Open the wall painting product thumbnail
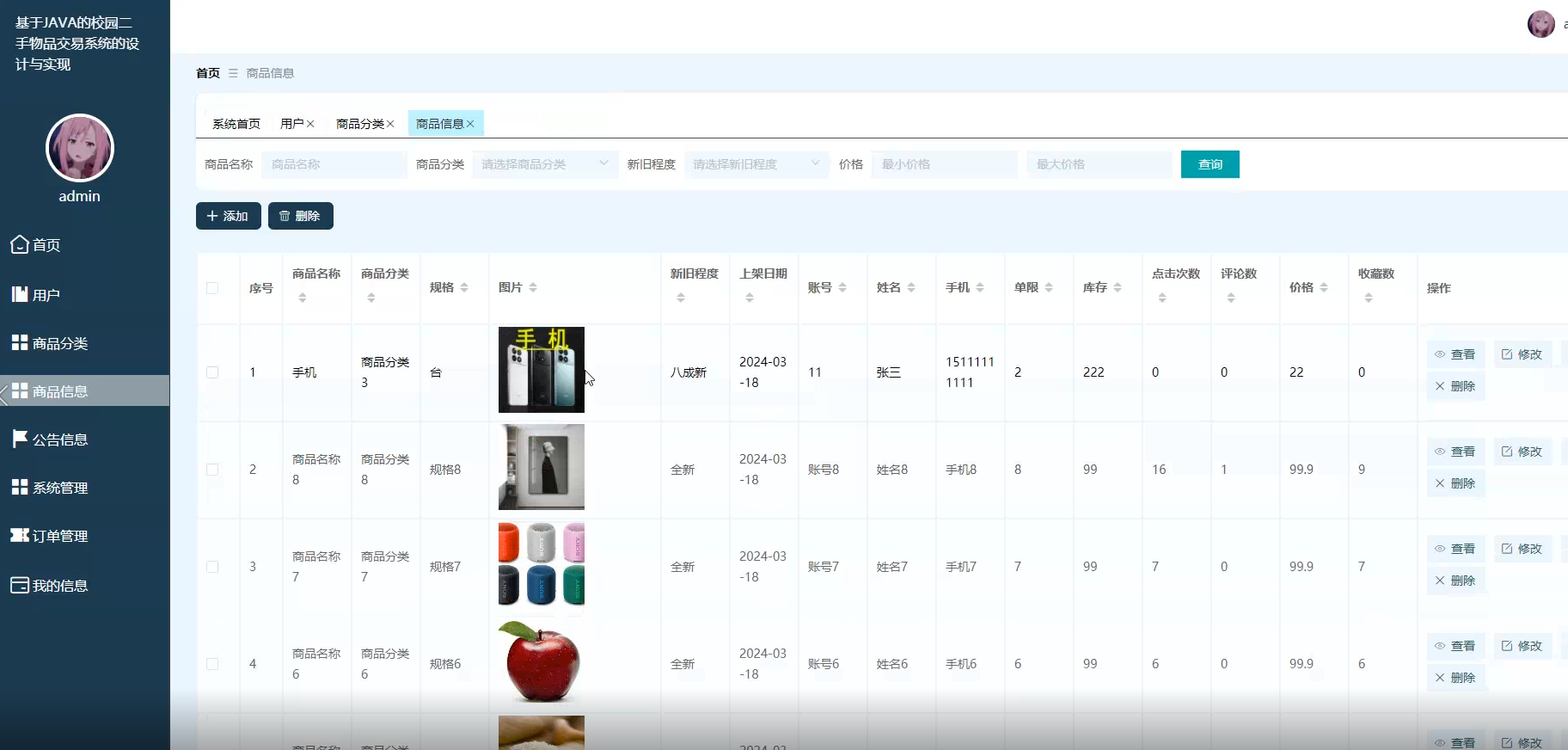This screenshot has height=750, width=1568. click(x=542, y=467)
